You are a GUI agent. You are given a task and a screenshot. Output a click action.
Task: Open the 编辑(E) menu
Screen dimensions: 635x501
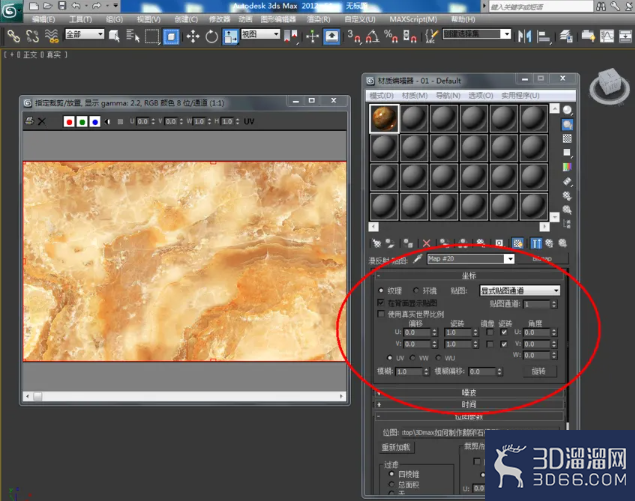tap(43, 19)
